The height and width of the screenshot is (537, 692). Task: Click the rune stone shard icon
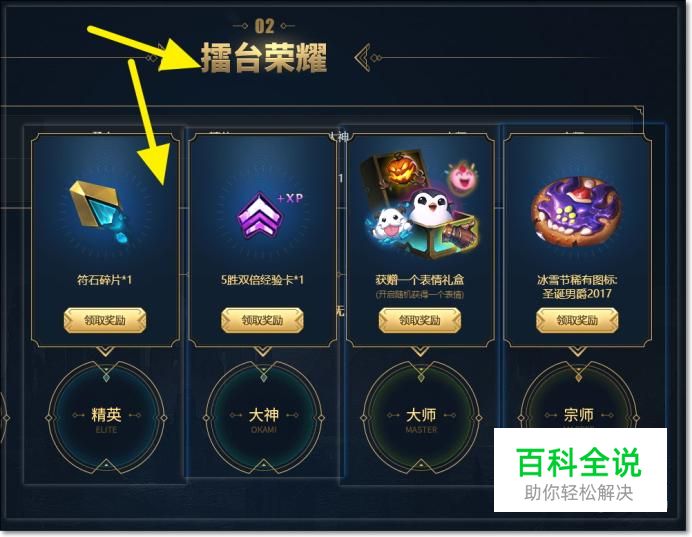(100, 212)
